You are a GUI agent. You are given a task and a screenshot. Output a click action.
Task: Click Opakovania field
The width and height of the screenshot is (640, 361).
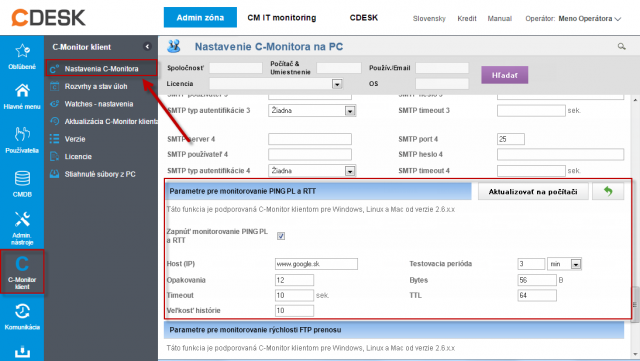tap(294, 280)
